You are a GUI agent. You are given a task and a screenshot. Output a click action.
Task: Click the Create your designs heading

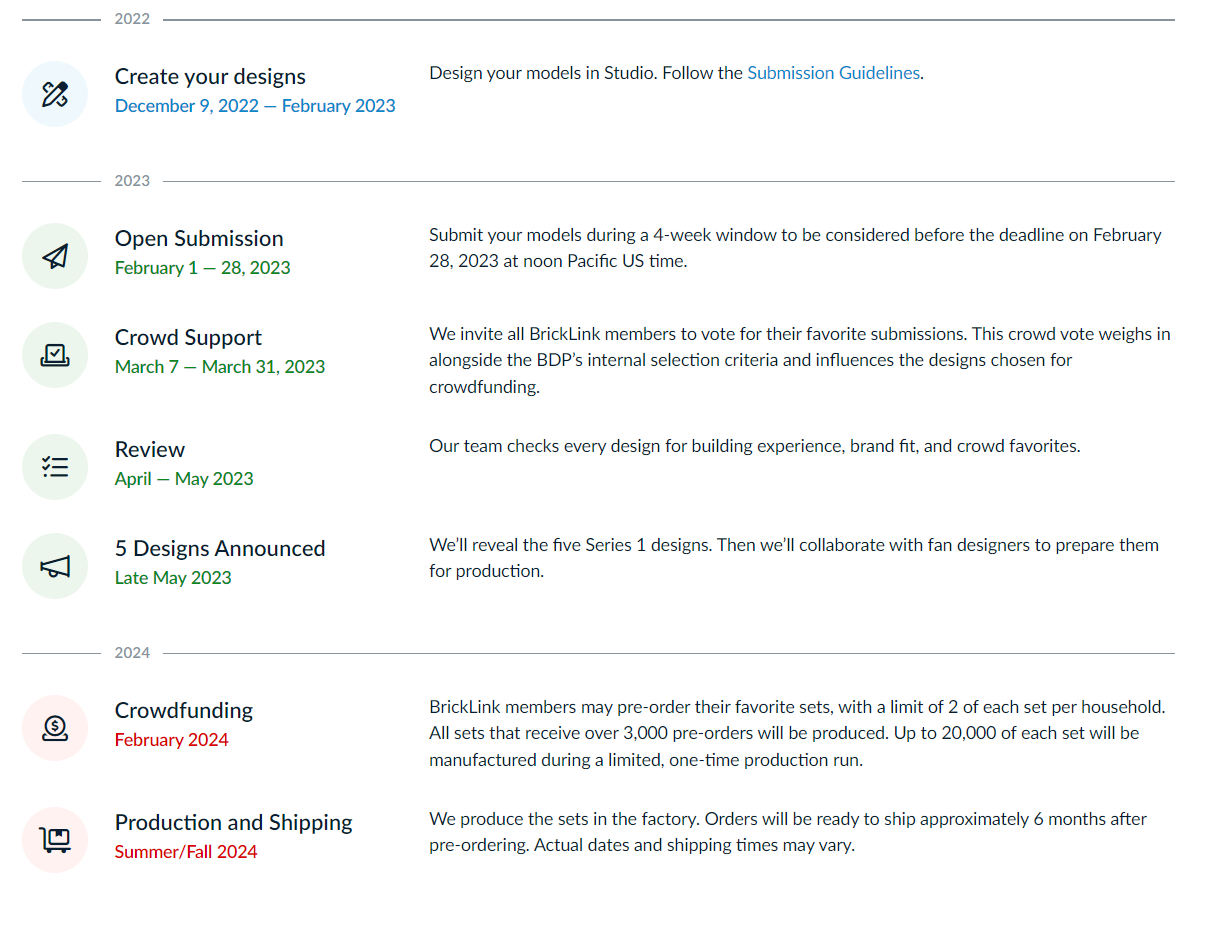(x=210, y=76)
